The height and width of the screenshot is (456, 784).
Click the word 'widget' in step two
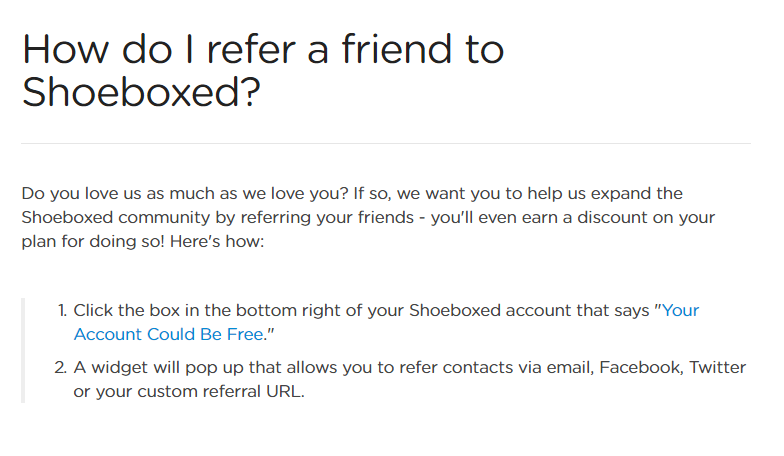pyautogui.click(x=120, y=368)
